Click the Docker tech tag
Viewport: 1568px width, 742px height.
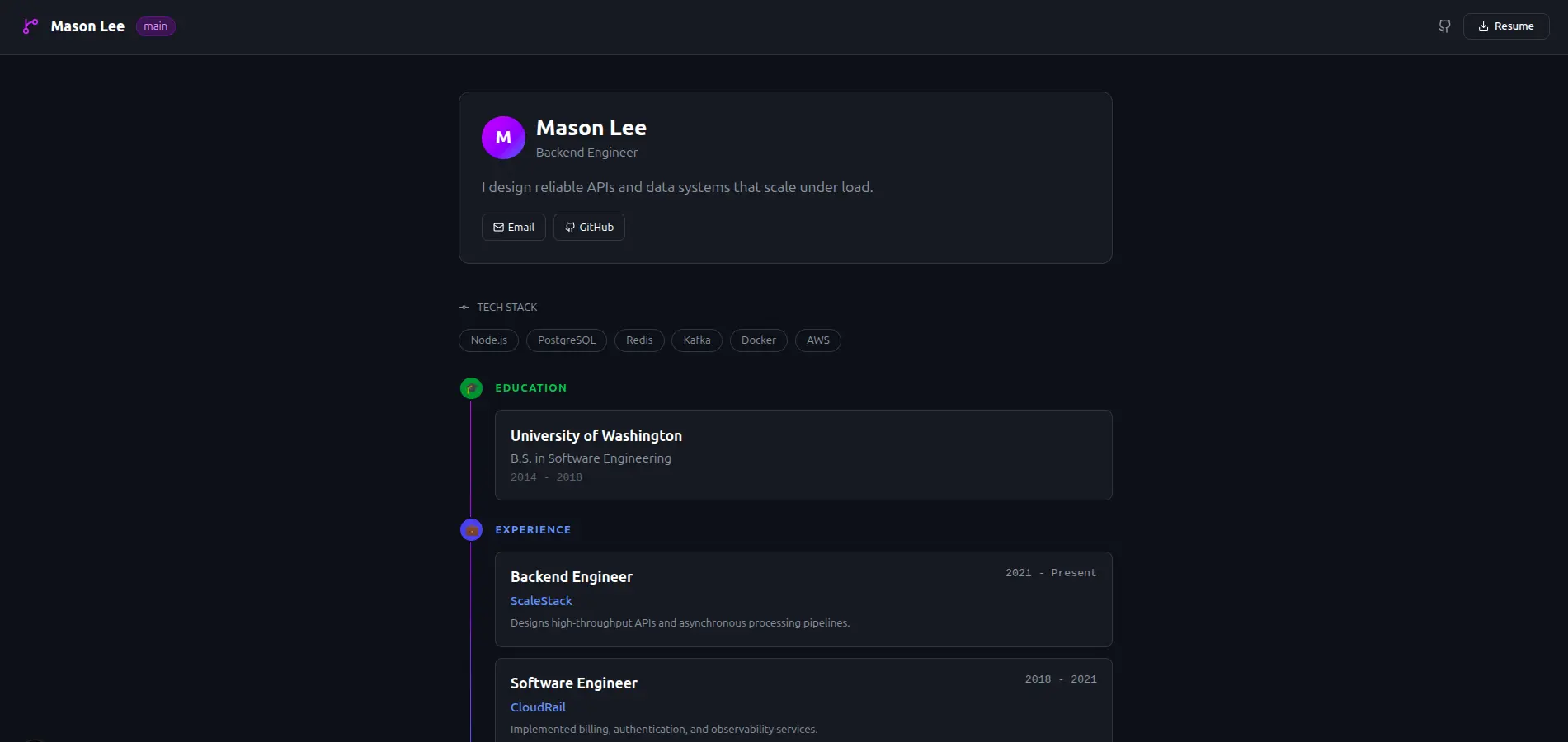point(758,340)
